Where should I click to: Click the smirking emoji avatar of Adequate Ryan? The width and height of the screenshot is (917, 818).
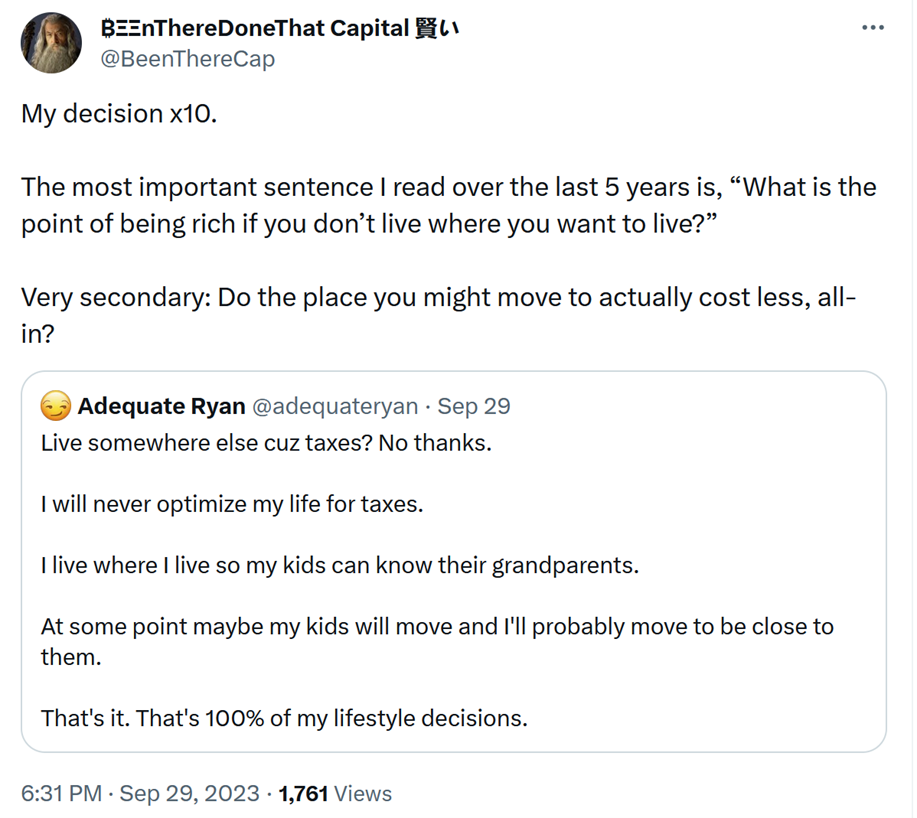tap(56, 406)
